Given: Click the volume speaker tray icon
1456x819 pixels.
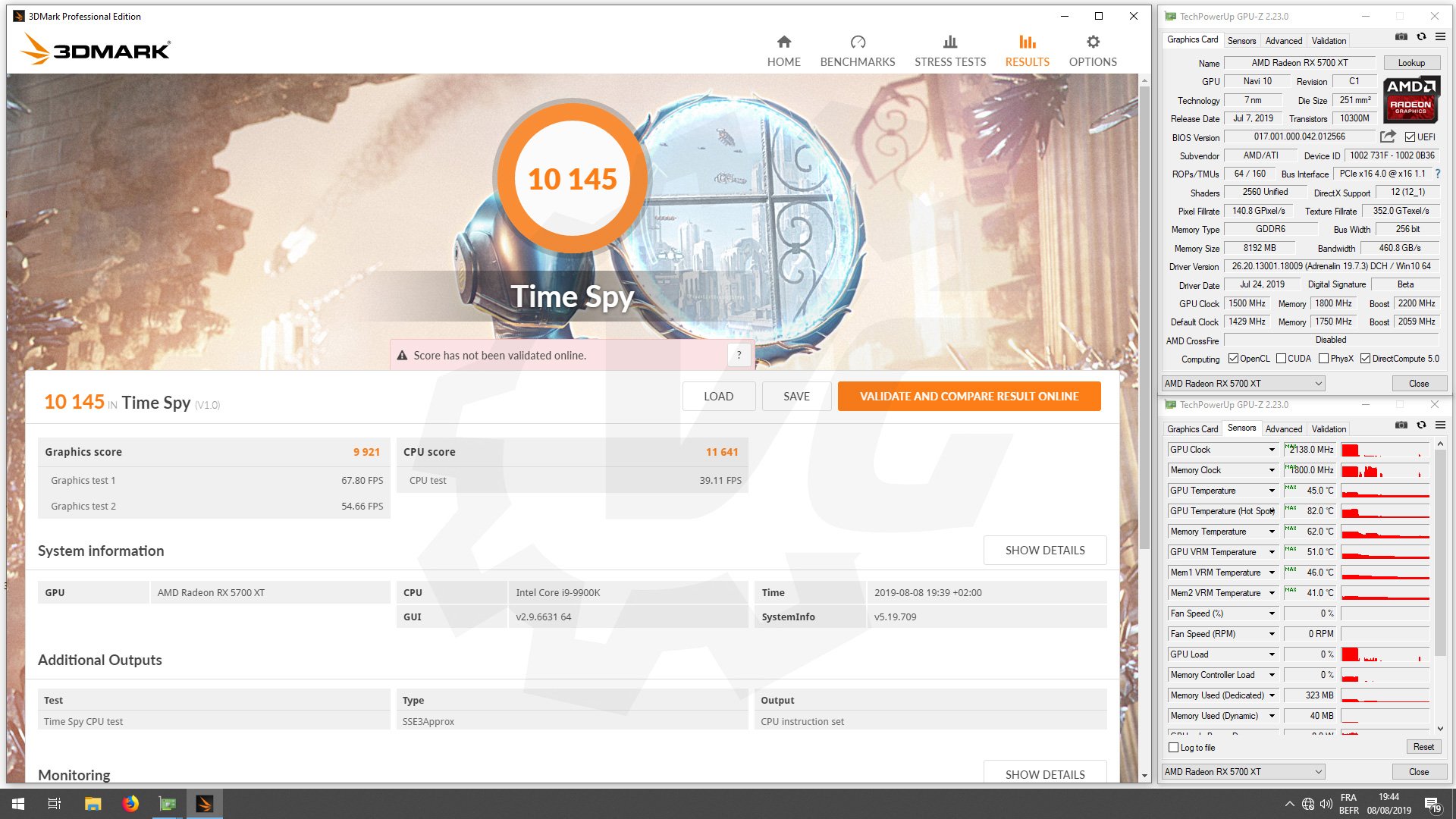Looking at the screenshot, I should [x=1326, y=804].
